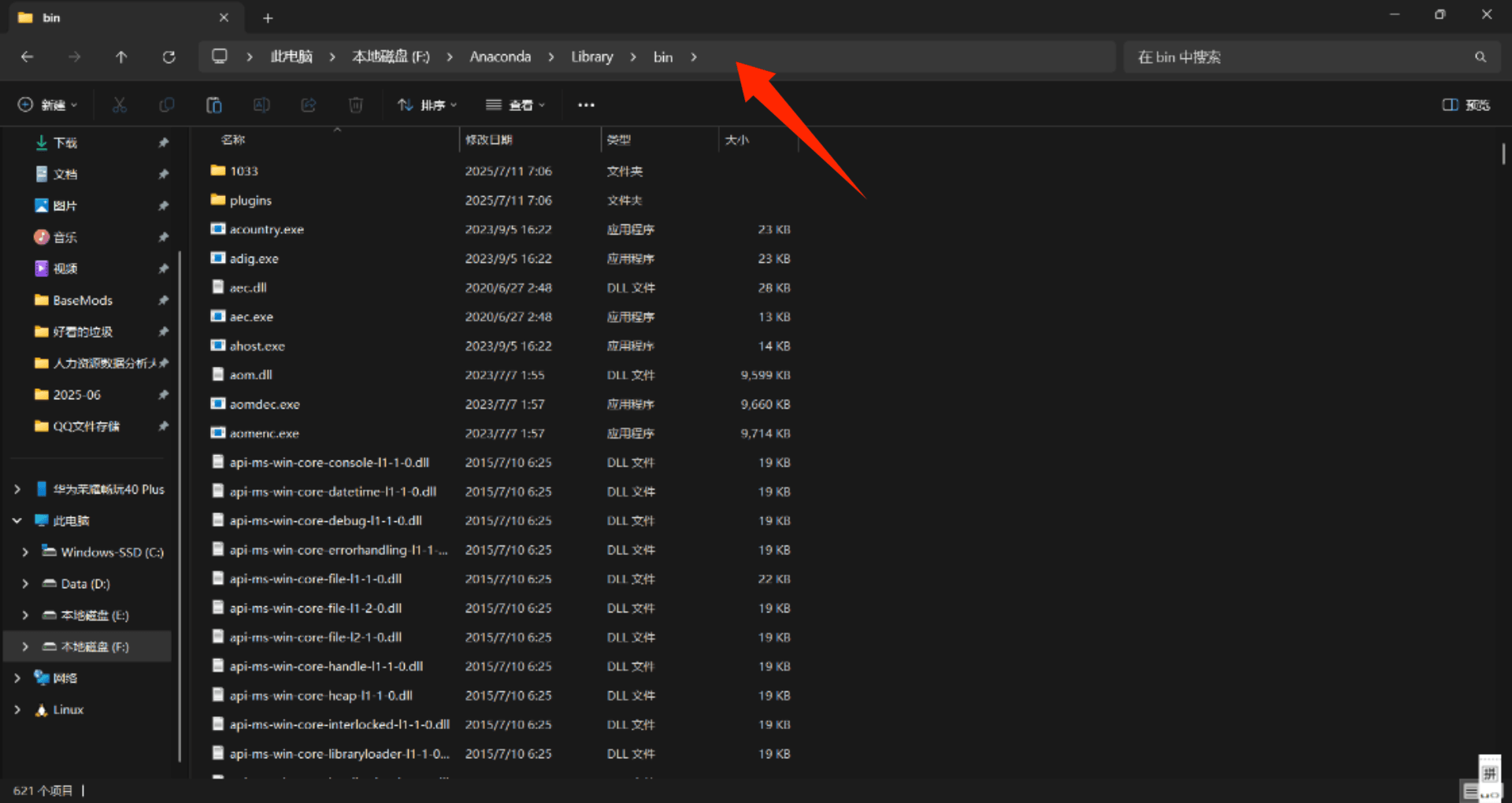This screenshot has width=1512, height=803.
Task: Expand the Windows-SSD (C:) drive node
Action: click(x=25, y=552)
